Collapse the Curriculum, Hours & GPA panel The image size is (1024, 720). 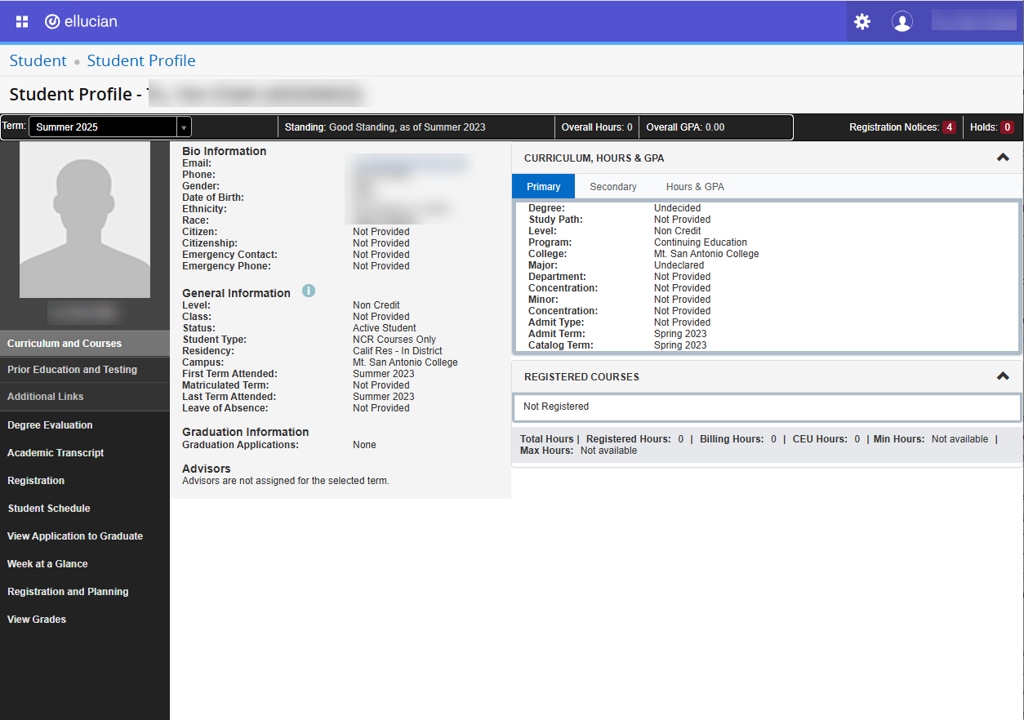(1002, 158)
